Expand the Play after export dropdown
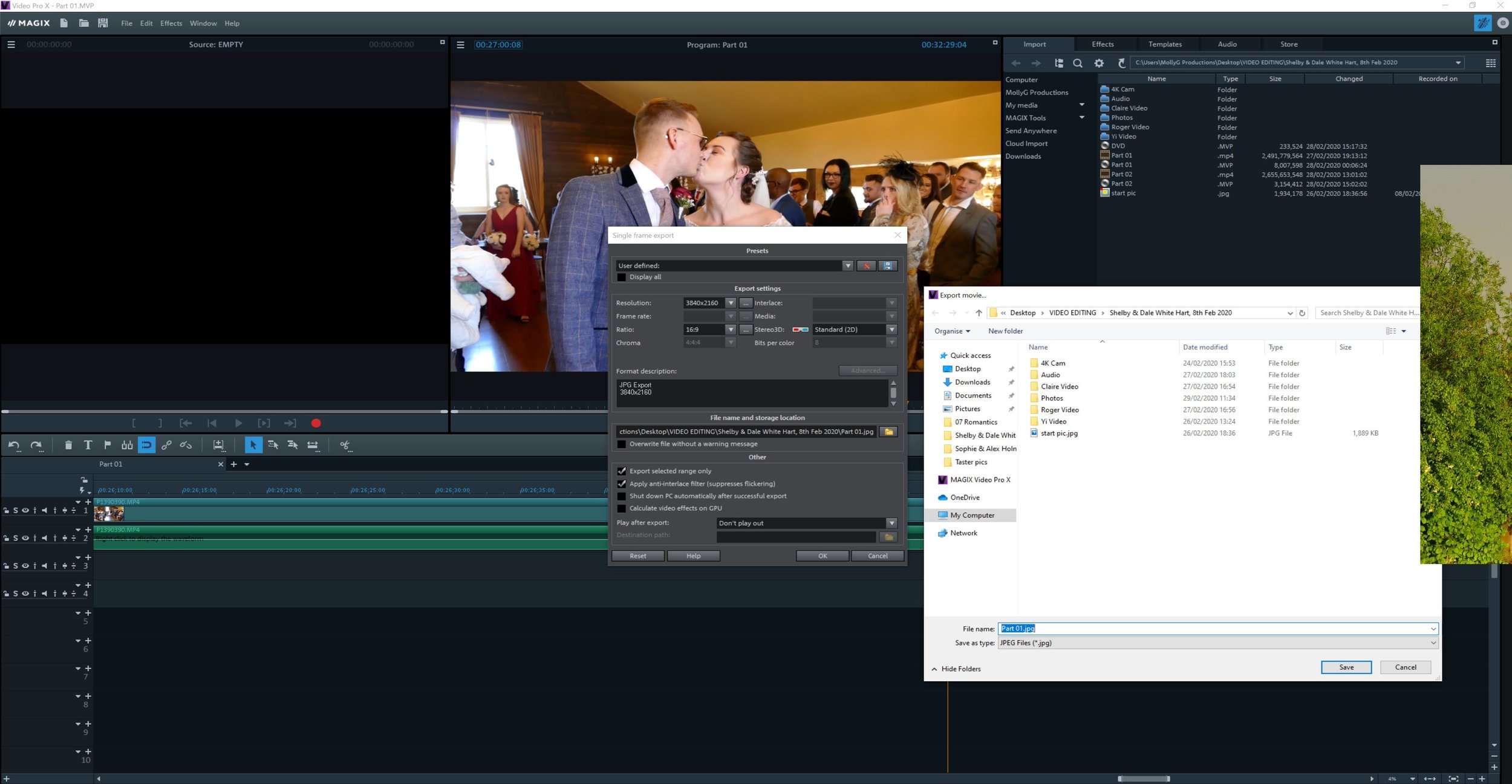This screenshot has width=1512, height=784. pos(891,523)
